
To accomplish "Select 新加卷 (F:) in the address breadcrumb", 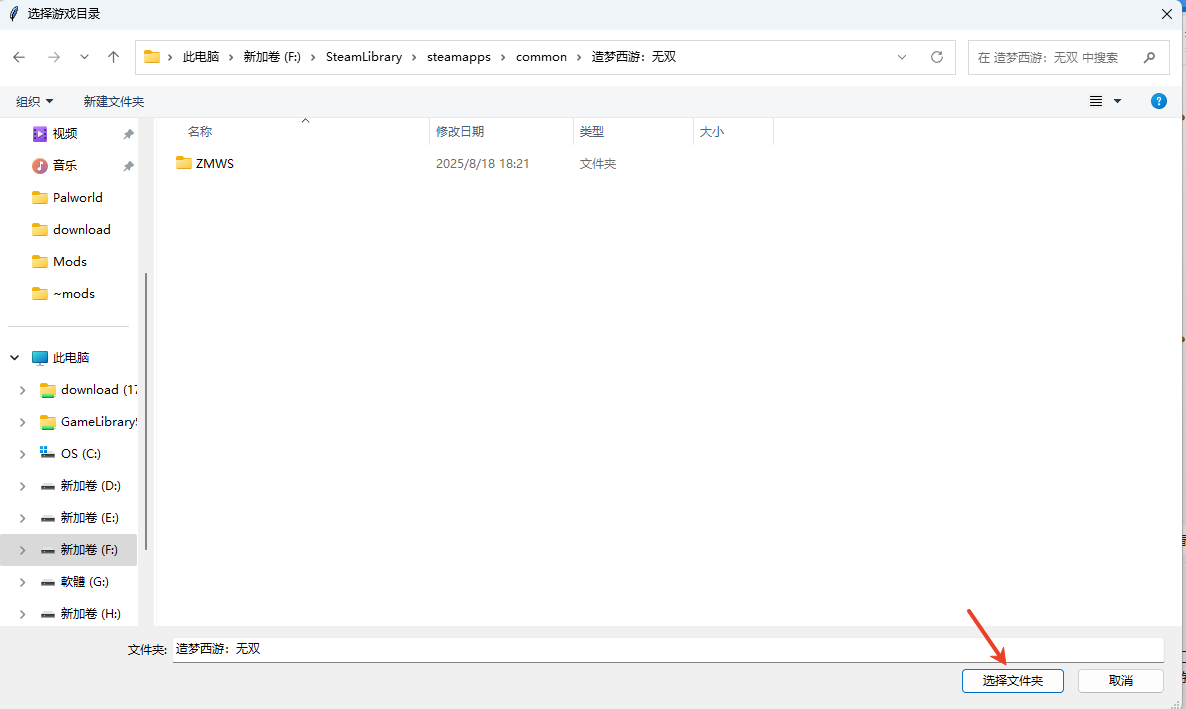I will coord(272,57).
